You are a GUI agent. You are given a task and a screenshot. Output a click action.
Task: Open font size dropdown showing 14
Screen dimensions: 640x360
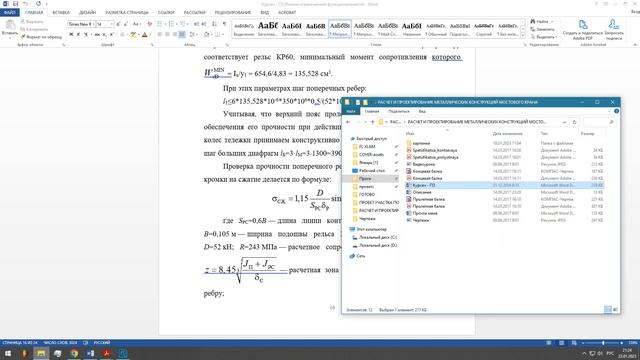click(111, 24)
